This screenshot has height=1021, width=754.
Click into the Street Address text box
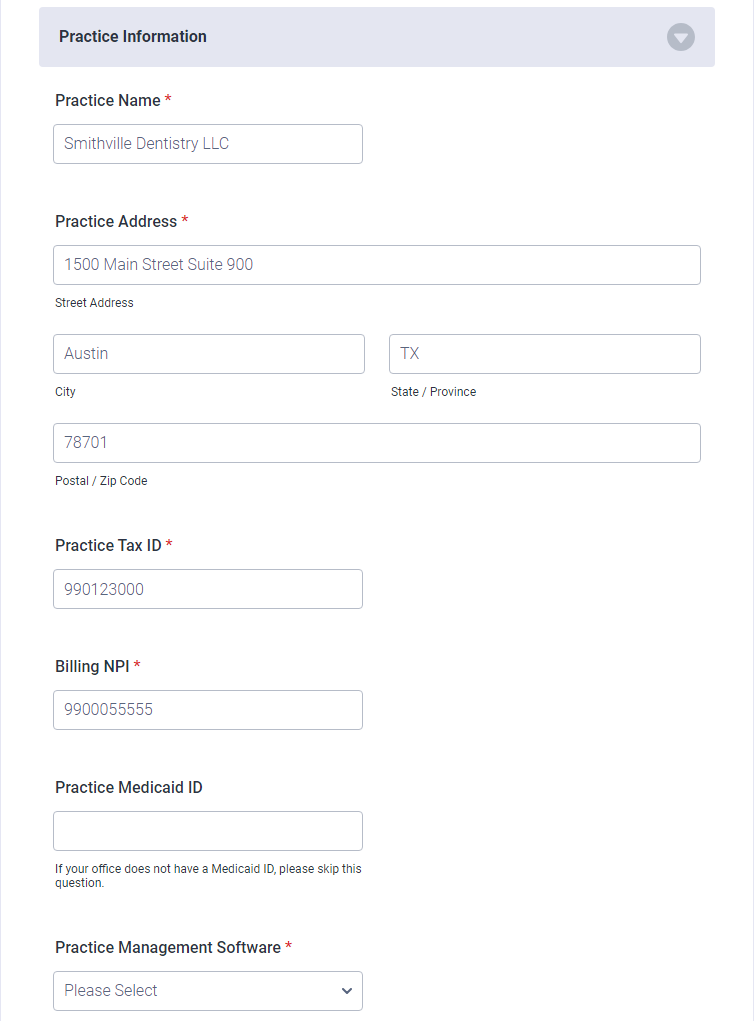pyautogui.click(x=377, y=265)
